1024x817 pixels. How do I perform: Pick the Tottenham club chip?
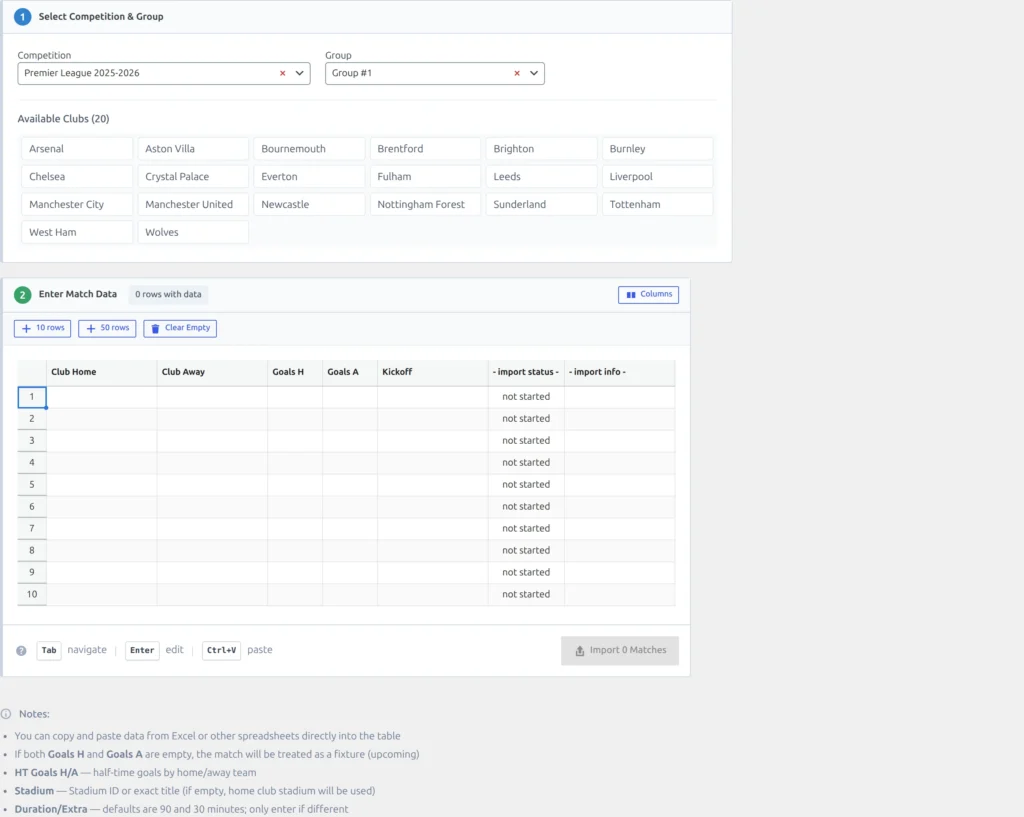(x=658, y=204)
